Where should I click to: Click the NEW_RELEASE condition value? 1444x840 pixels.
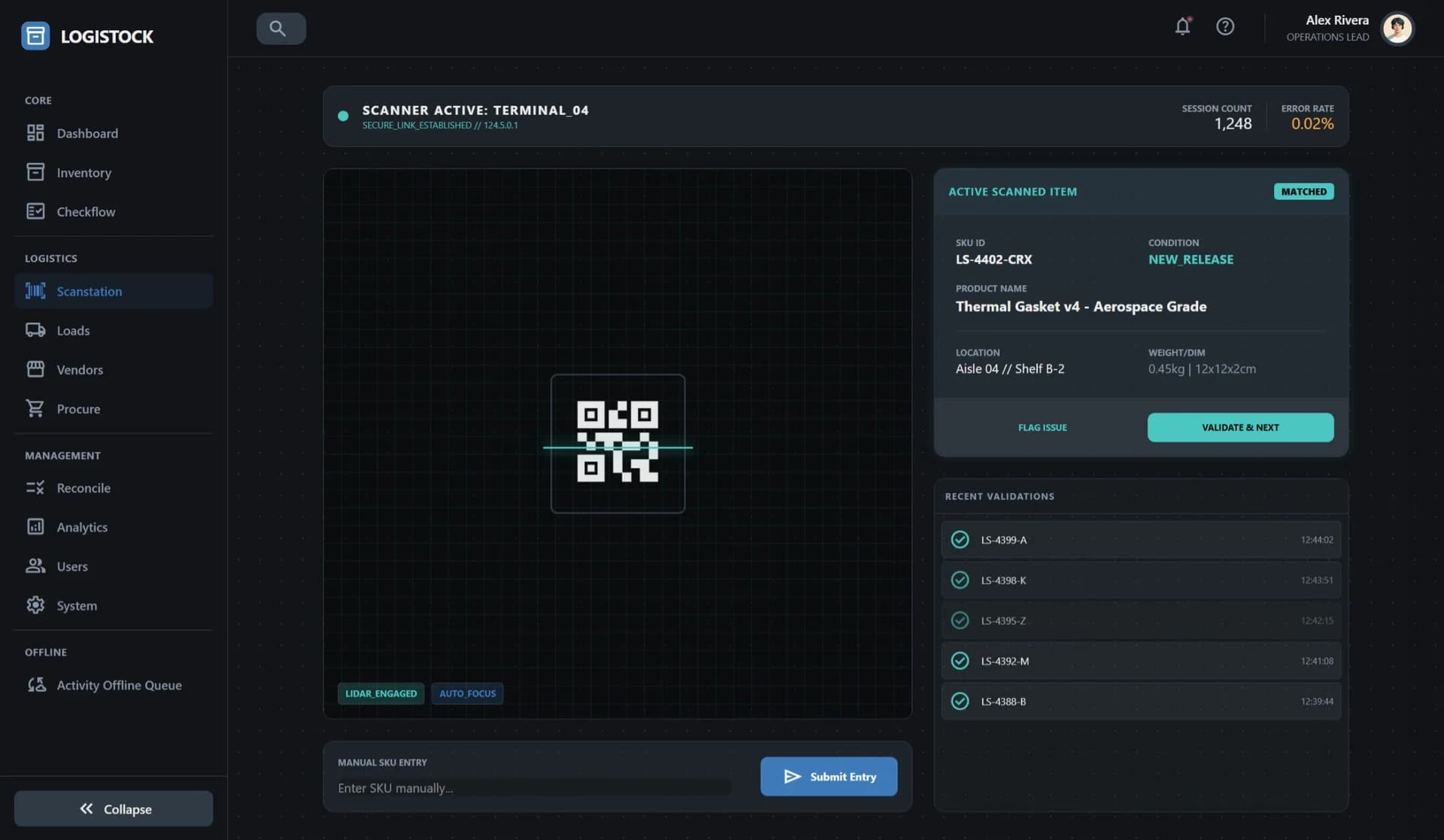pyautogui.click(x=1191, y=259)
